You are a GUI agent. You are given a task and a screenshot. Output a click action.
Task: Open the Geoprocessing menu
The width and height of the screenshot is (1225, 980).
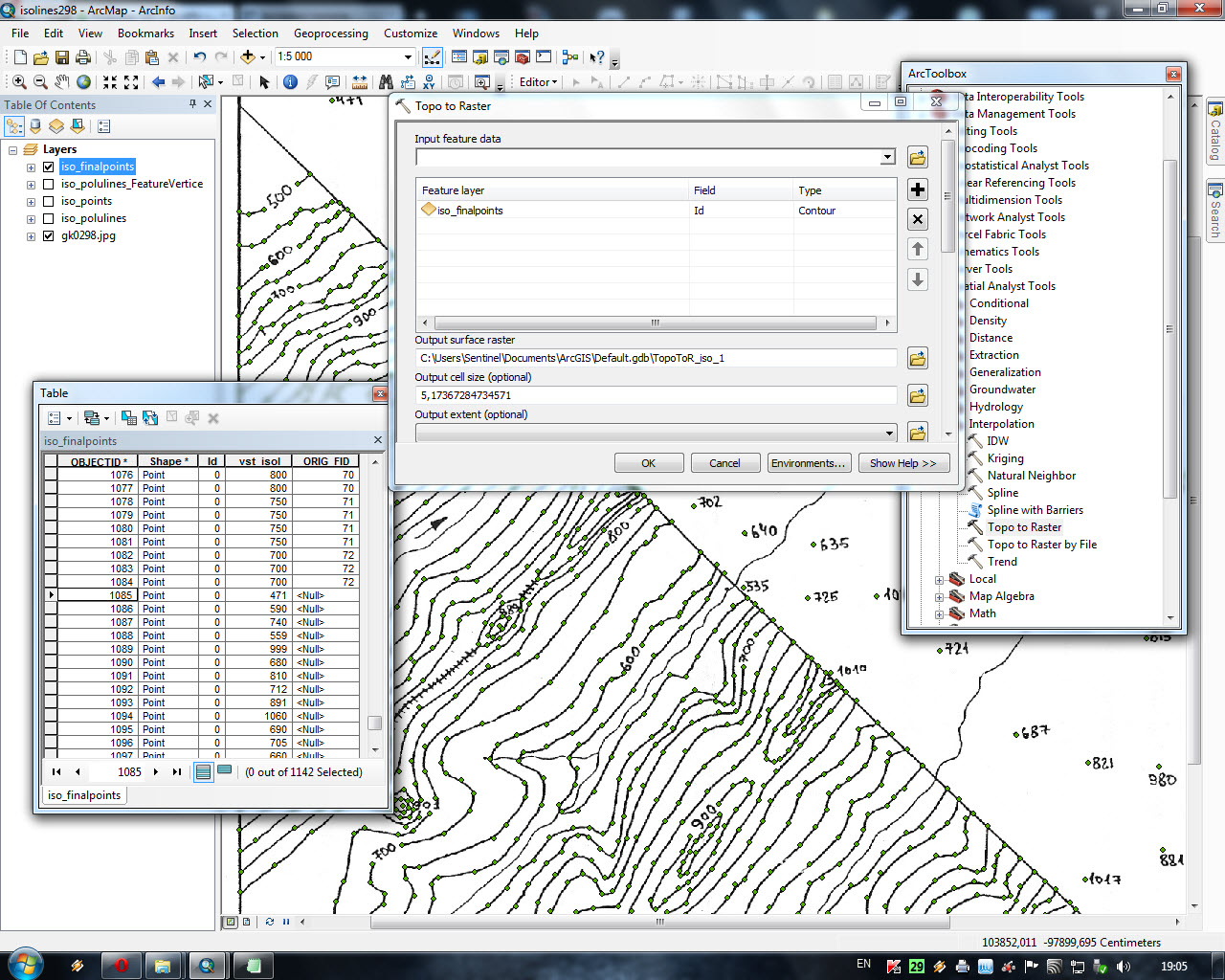click(330, 33)
